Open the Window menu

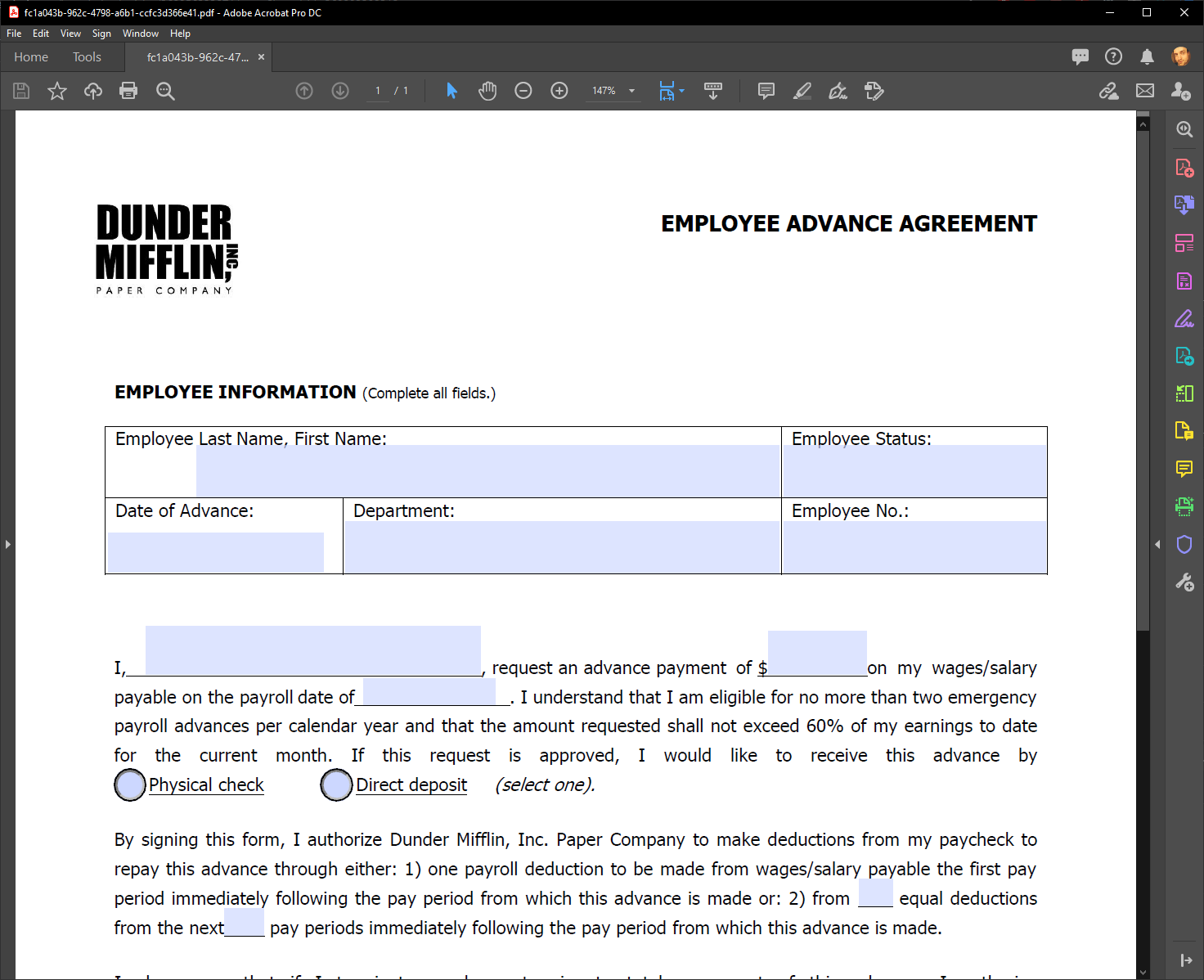point(141,34)
